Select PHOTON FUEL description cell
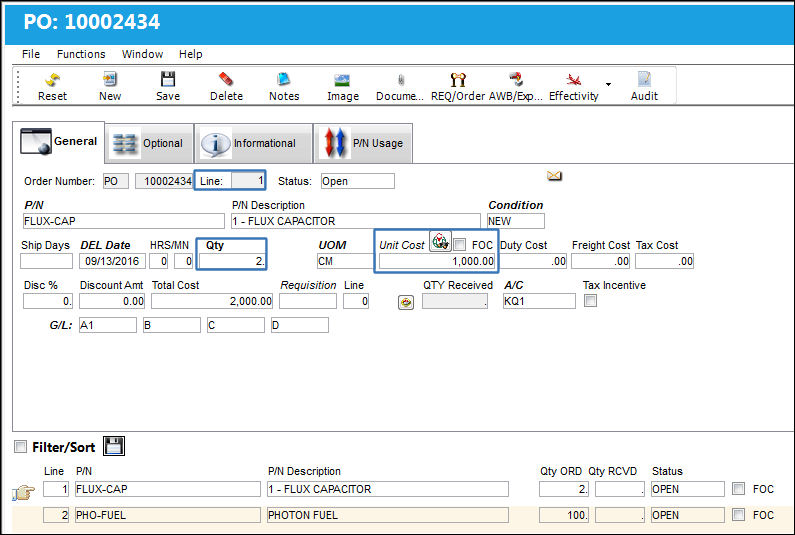Viewport: 795px width, 535px height. tap(388, 515)
